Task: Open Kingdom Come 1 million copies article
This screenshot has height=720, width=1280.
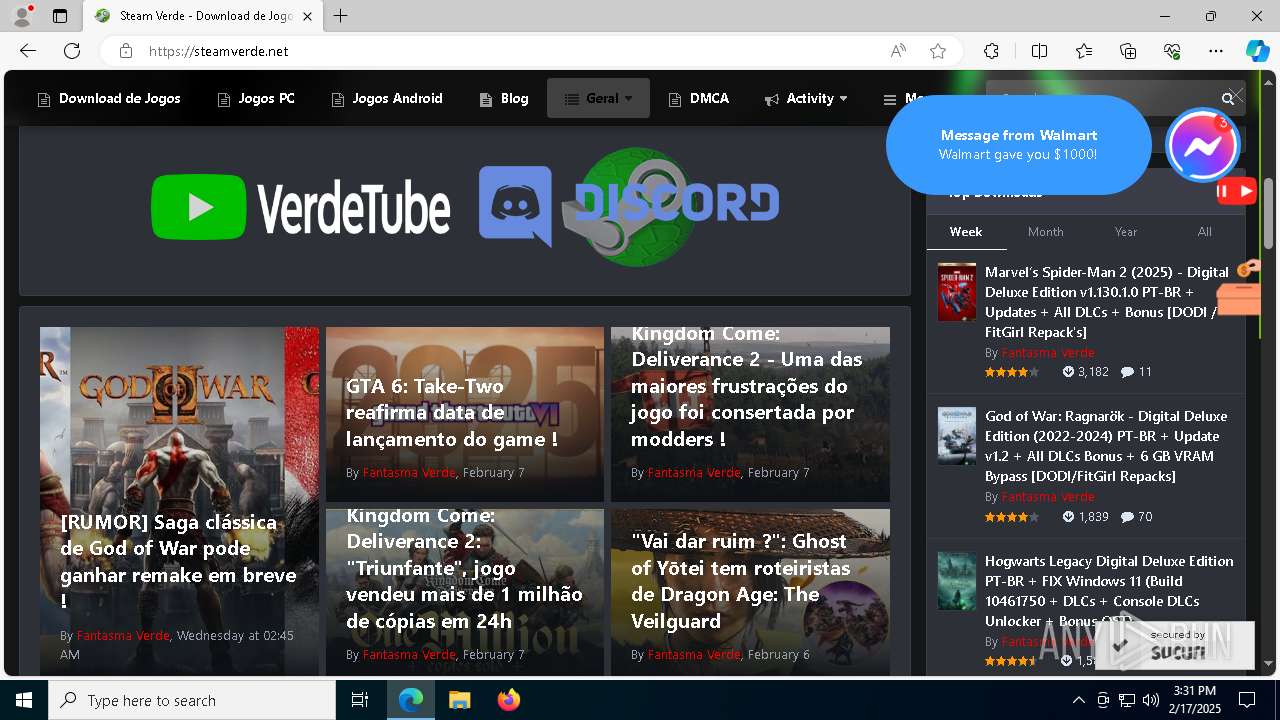Action: [x=464, y=568]
